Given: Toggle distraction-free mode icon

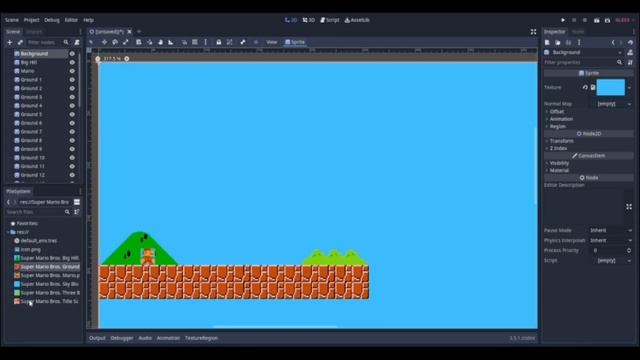Looking at the screenshot, I should [533, 31].
